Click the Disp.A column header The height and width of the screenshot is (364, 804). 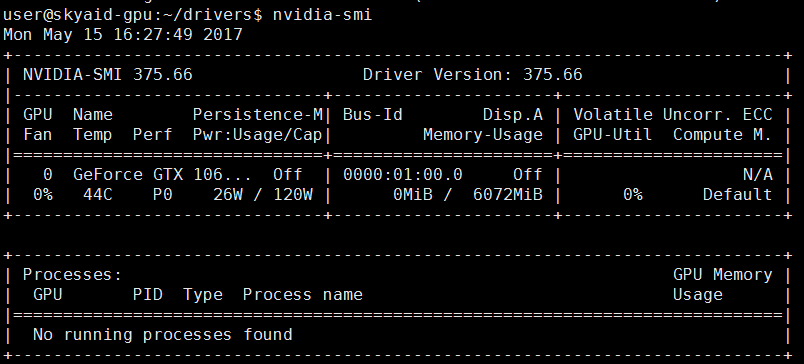click(513, 115)
